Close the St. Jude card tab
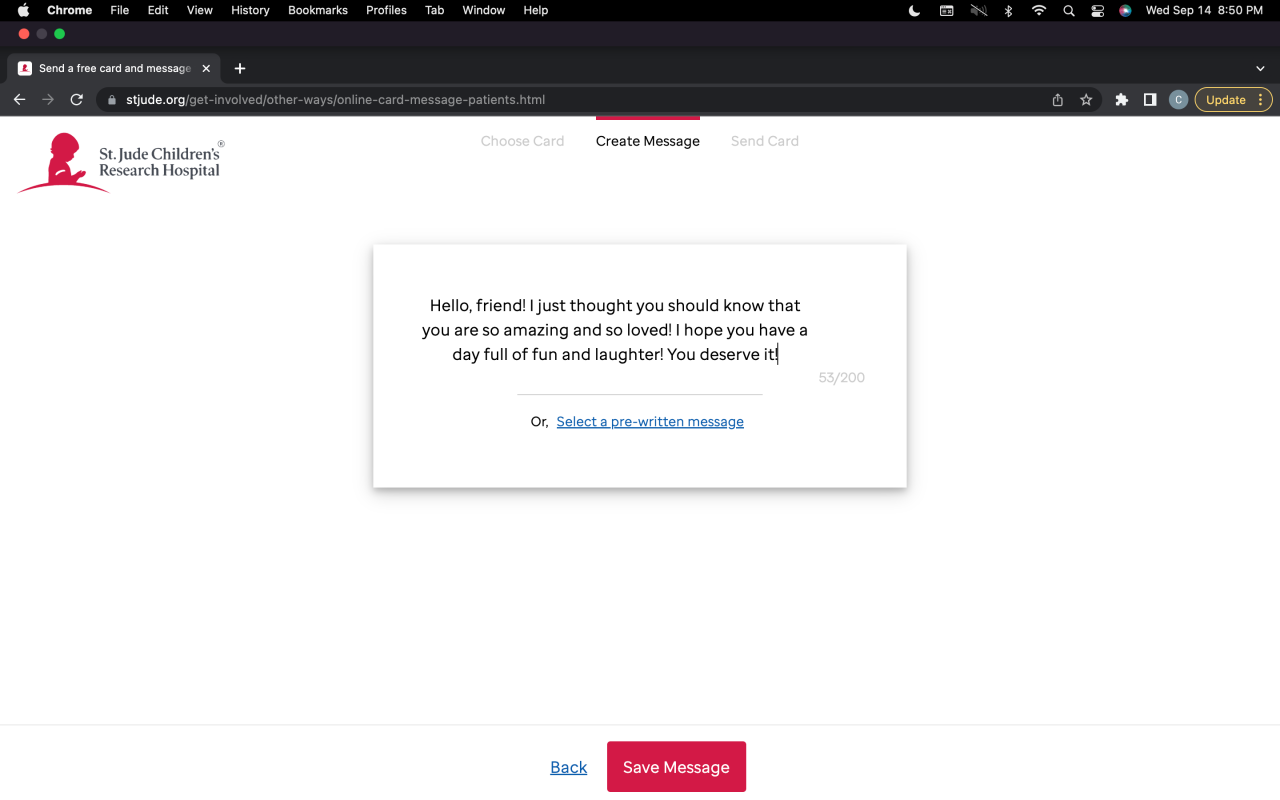 206,68
